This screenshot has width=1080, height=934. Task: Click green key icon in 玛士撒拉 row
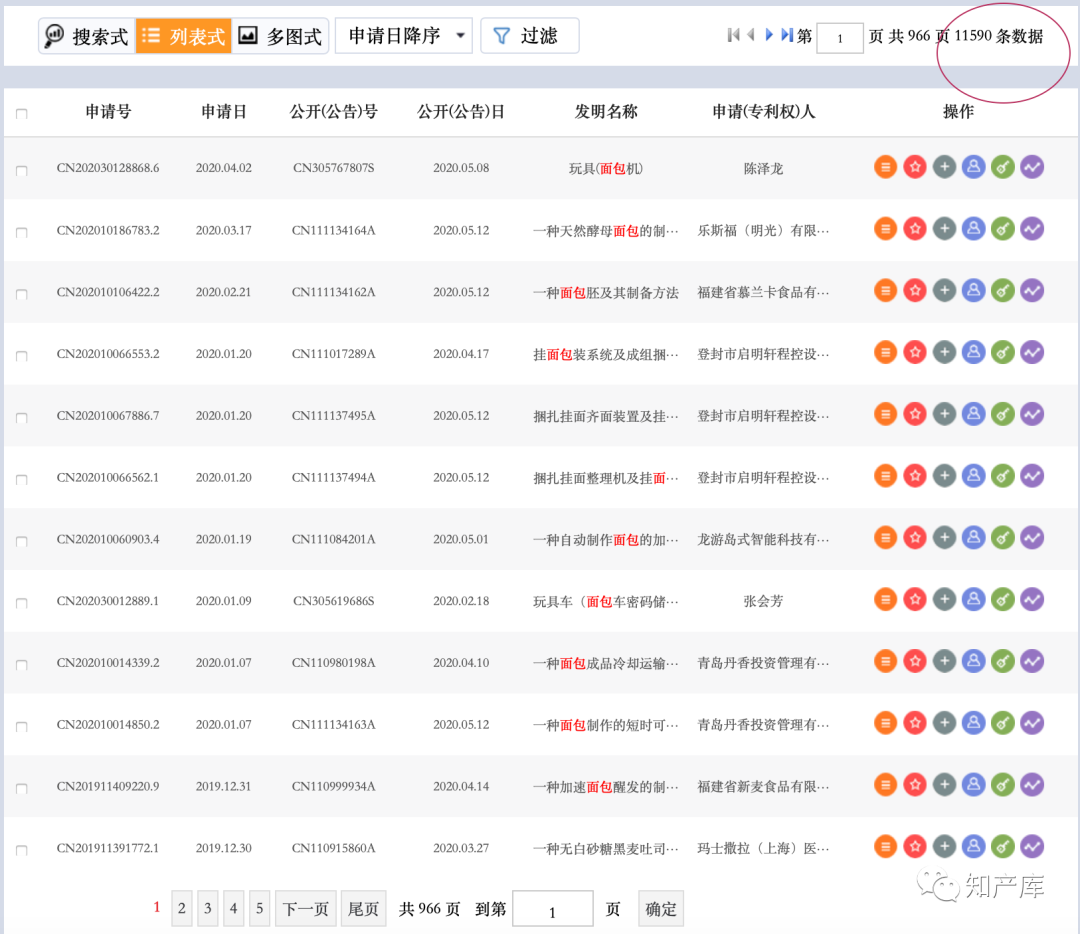click(x=1003, y=847)
